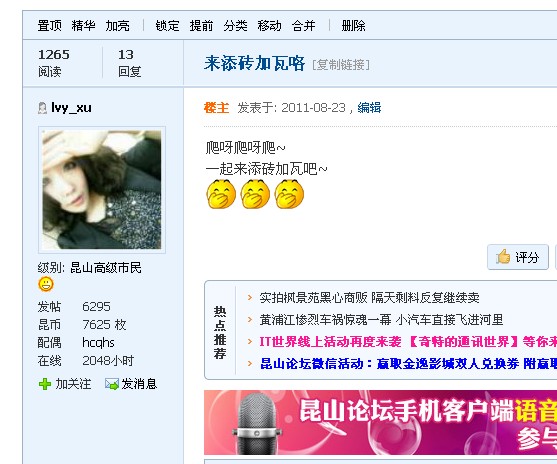
Task: Open hot topic 黄浦江惨烈车祸惊魂一幕
Action: click(381, 320)
